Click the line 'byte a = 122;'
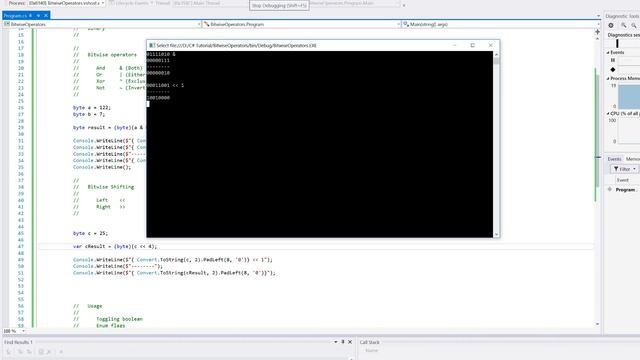Image resolution: width=640 pixels, height=360 pixels. [92, 108]
